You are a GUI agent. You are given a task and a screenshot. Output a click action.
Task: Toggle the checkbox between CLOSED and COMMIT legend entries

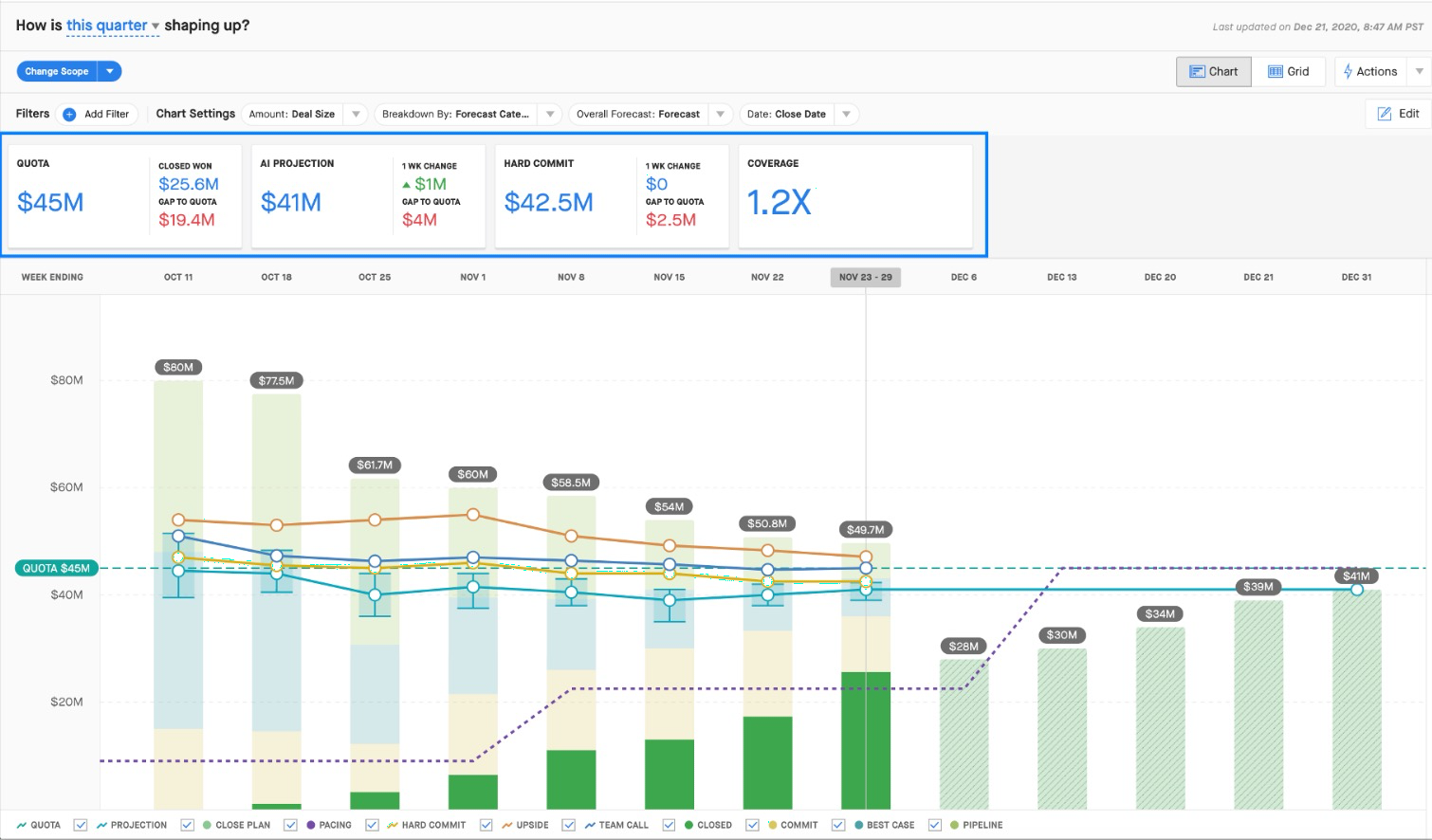pos(752,825)
